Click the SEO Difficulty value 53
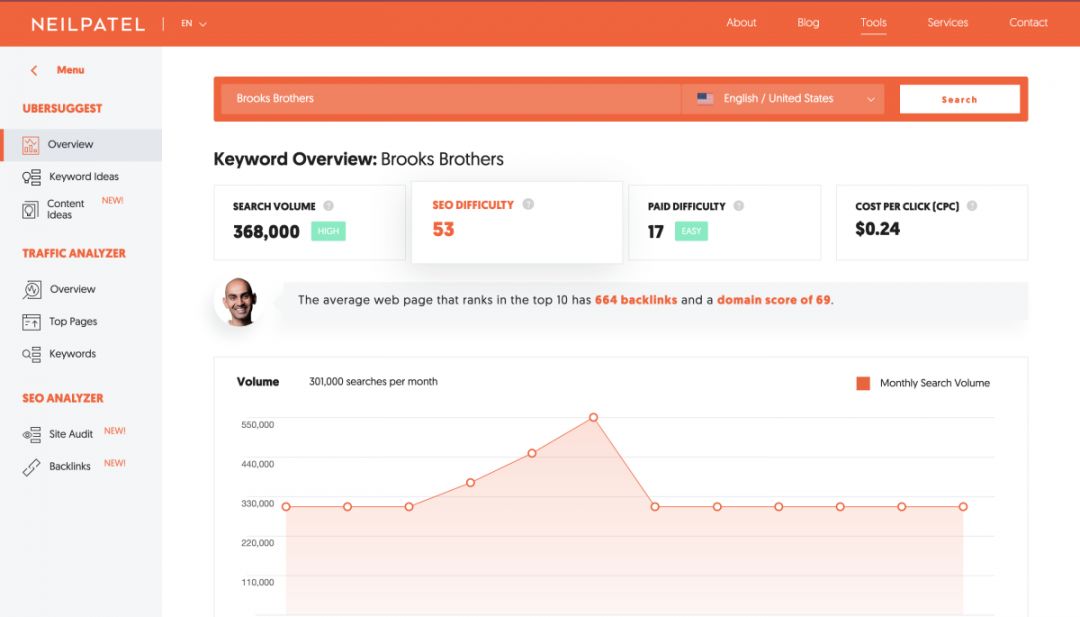1080x617 pixels. point(443,229)
